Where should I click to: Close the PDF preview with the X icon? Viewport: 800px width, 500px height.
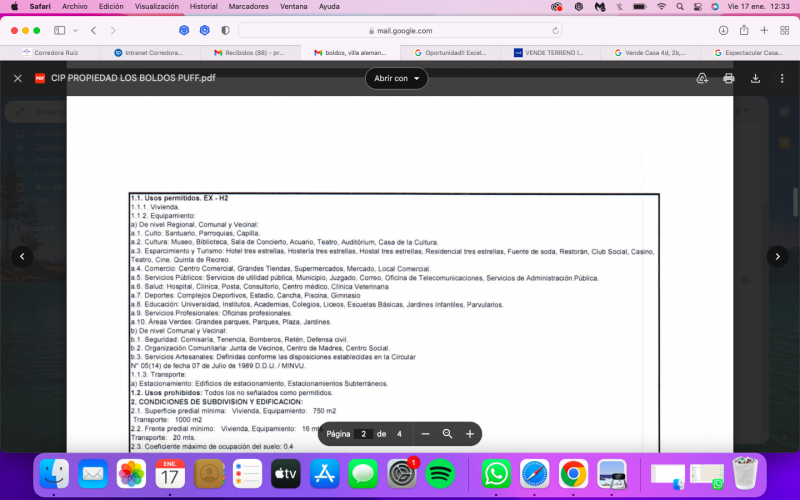(18, 78)
